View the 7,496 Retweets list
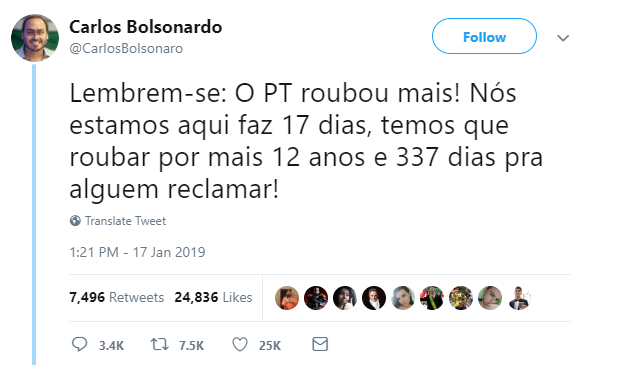629x374 pixels. click(117, 297)
